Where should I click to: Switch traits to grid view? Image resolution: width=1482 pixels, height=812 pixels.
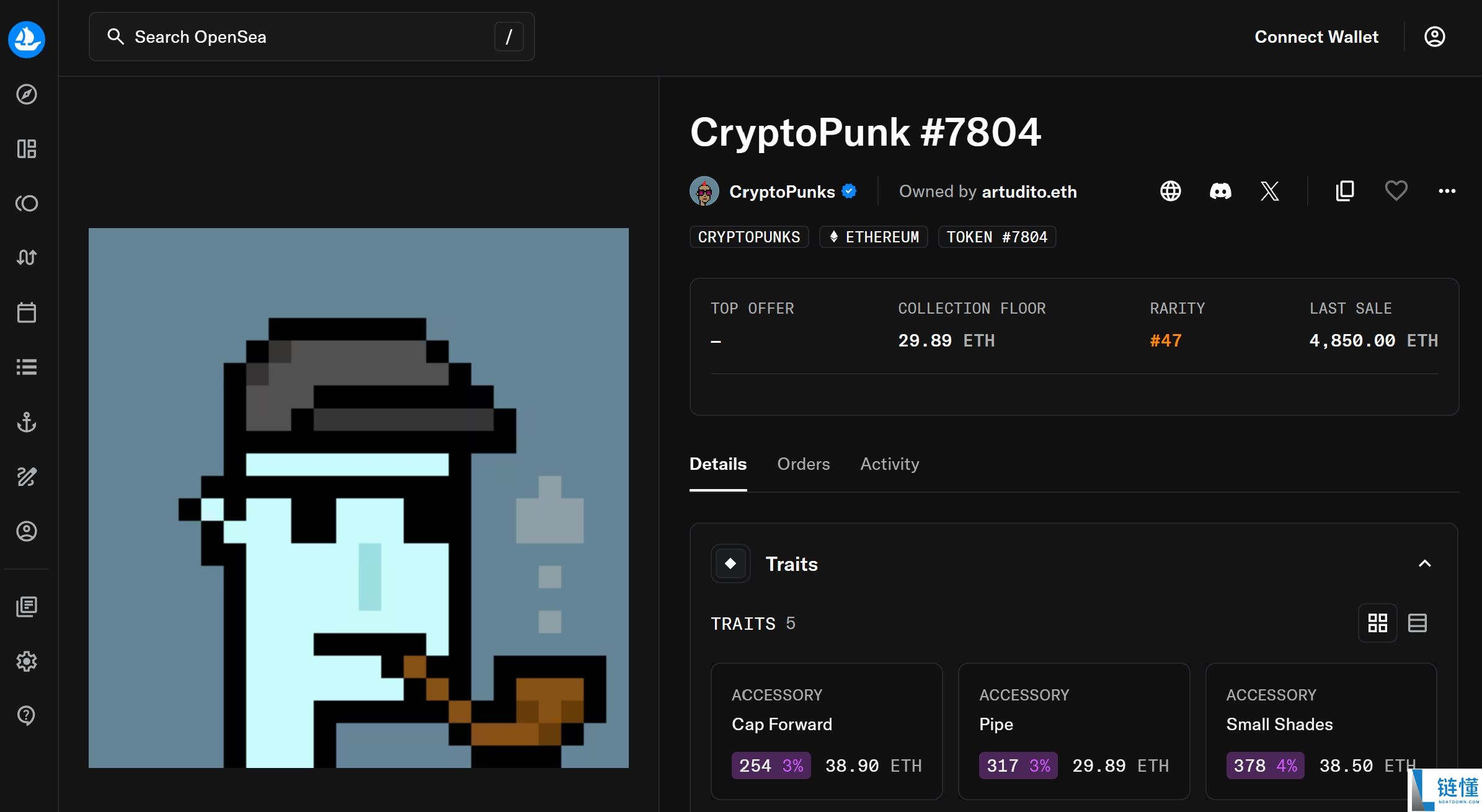(1378, 623)
